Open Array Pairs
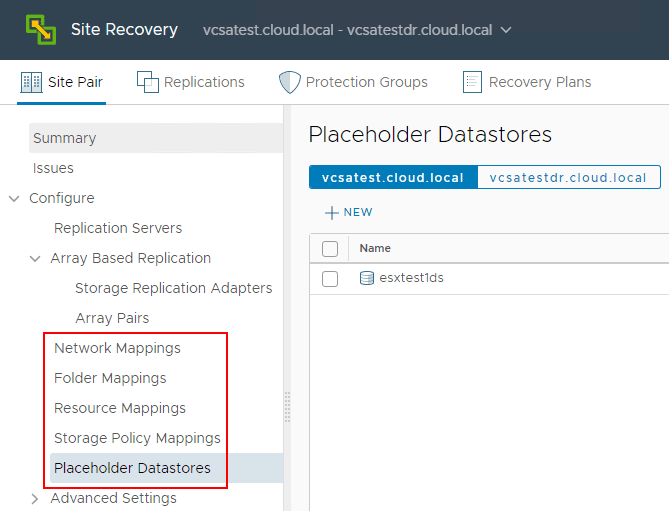This screenshot has width=669, height=511. click(x=112, y=318)
